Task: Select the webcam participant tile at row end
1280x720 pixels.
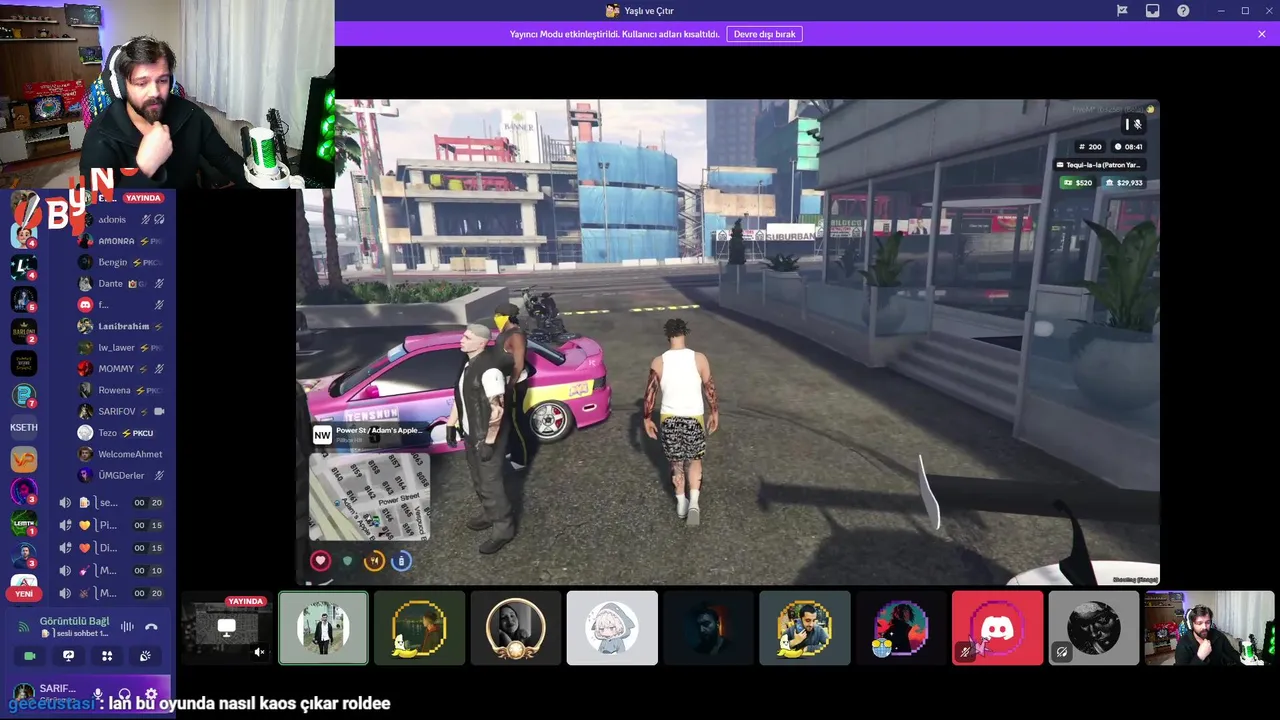Action: click(1210, 628)
